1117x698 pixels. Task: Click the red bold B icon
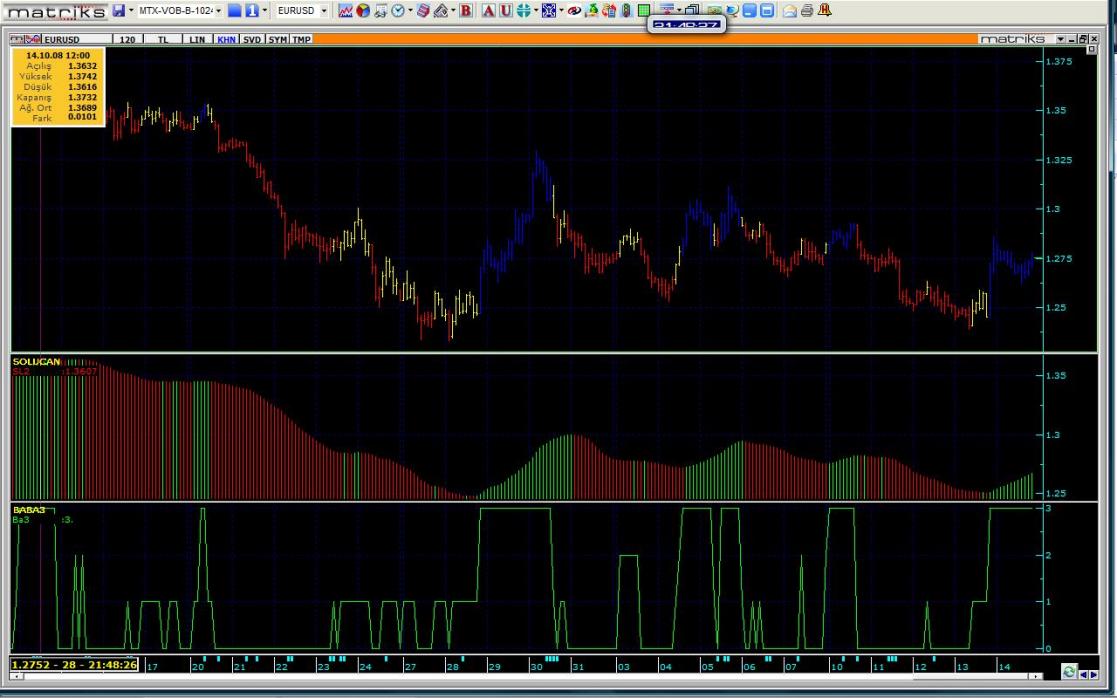click(465, 10)
